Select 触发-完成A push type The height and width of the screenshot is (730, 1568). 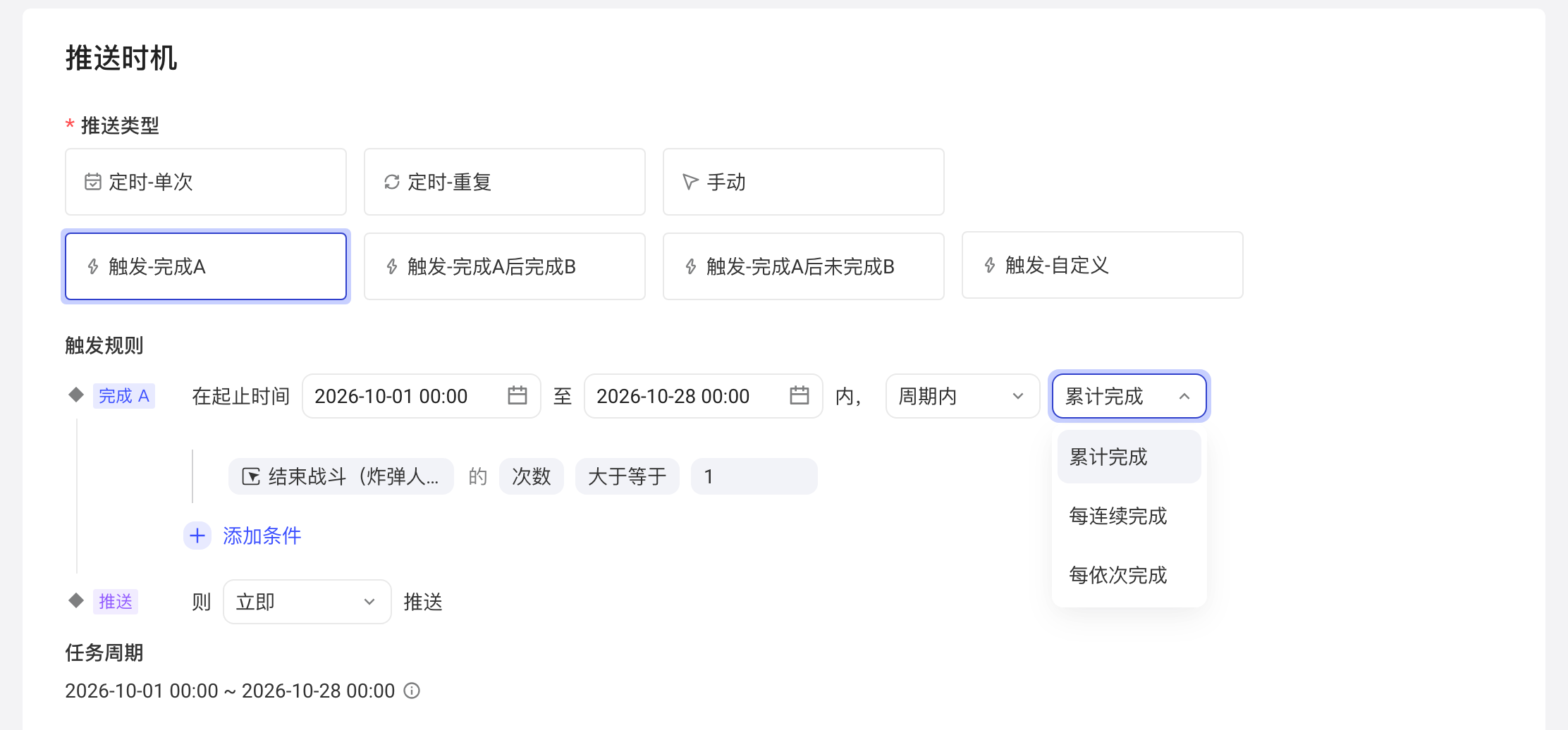(206, 266)
